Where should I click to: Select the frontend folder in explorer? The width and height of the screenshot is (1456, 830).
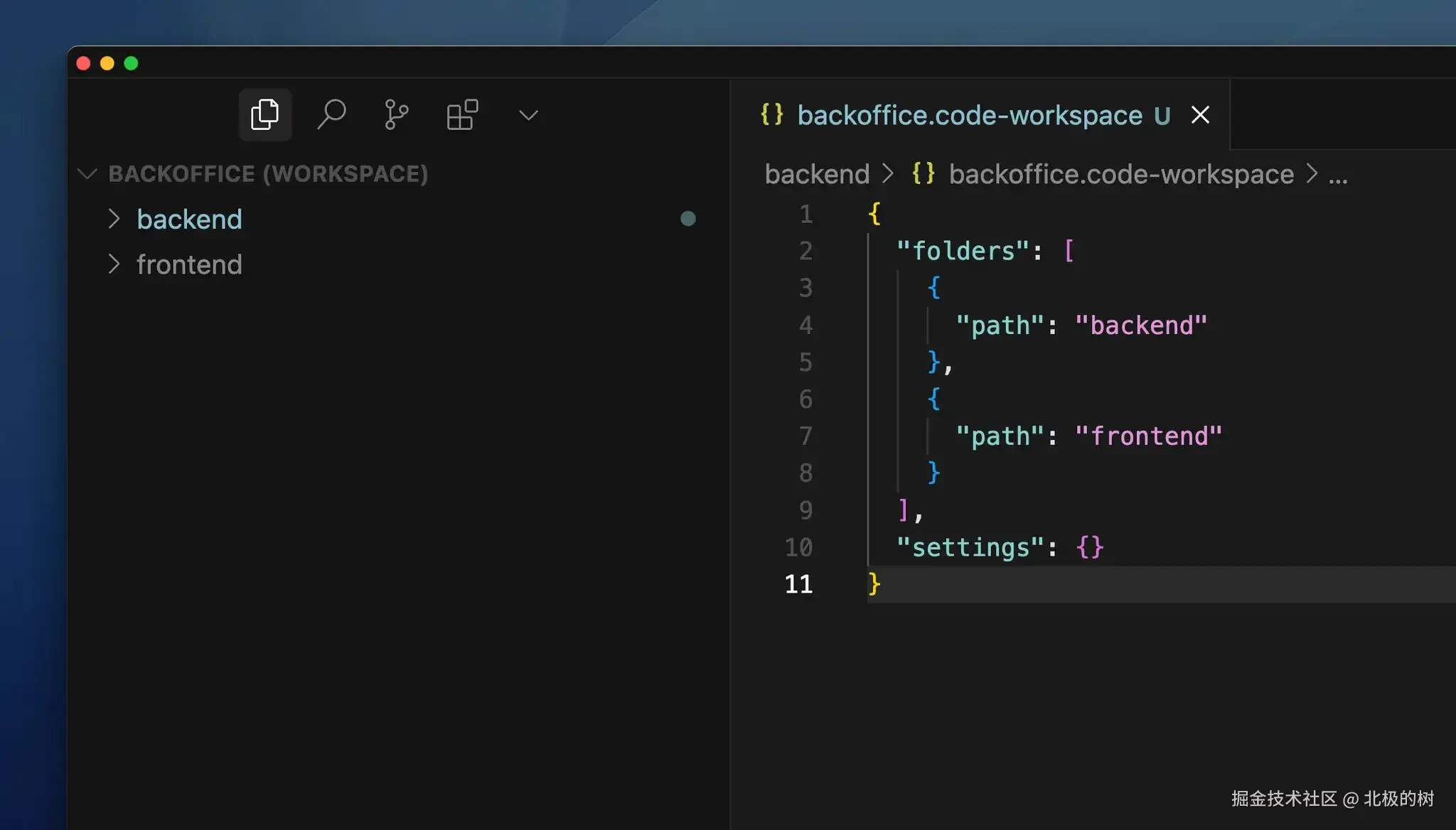pos(189,265)
